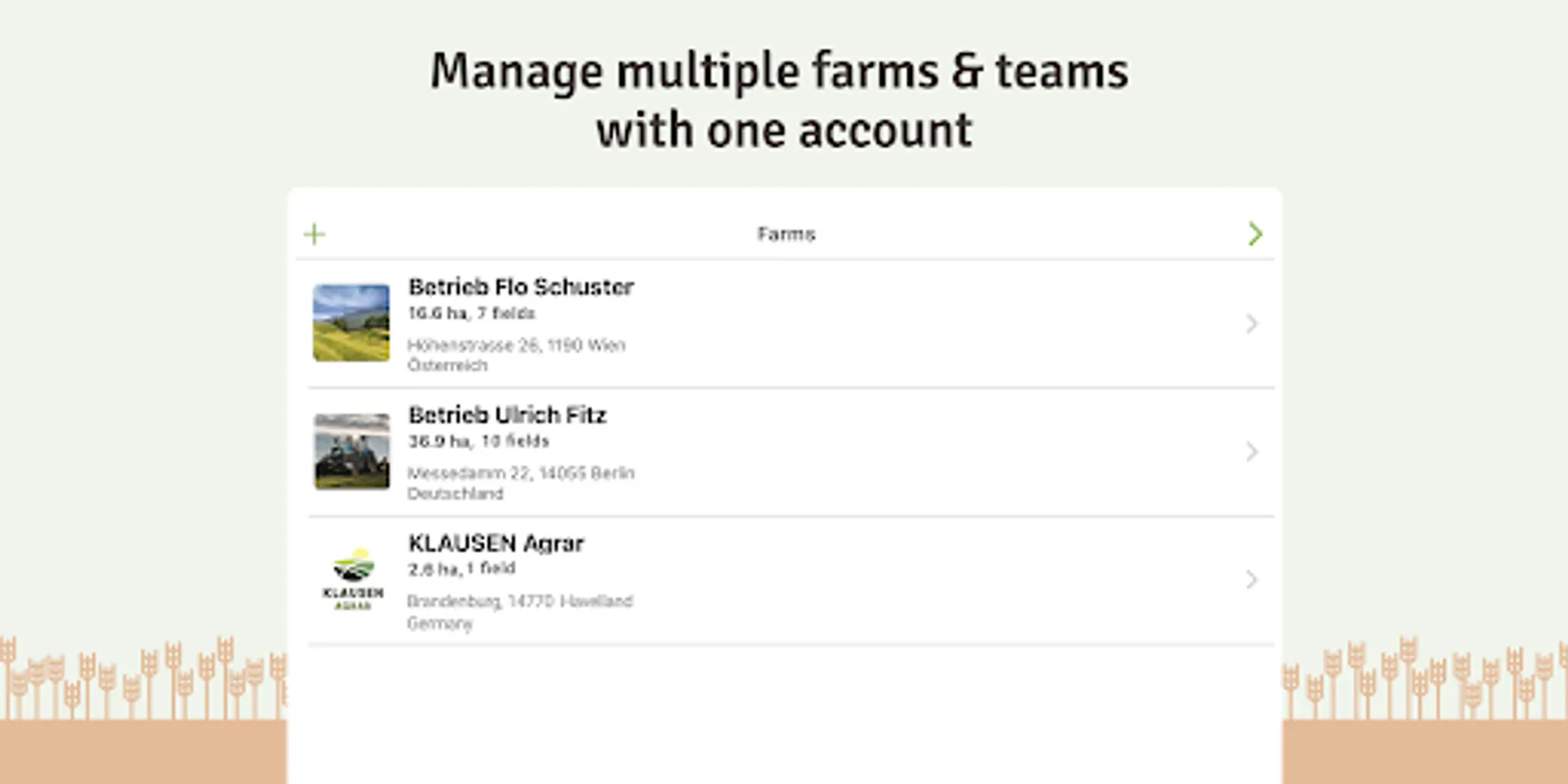This screenshot has height=784, width=1568.
Task: Click the Farms header title
Action: [x=786, y=234]
